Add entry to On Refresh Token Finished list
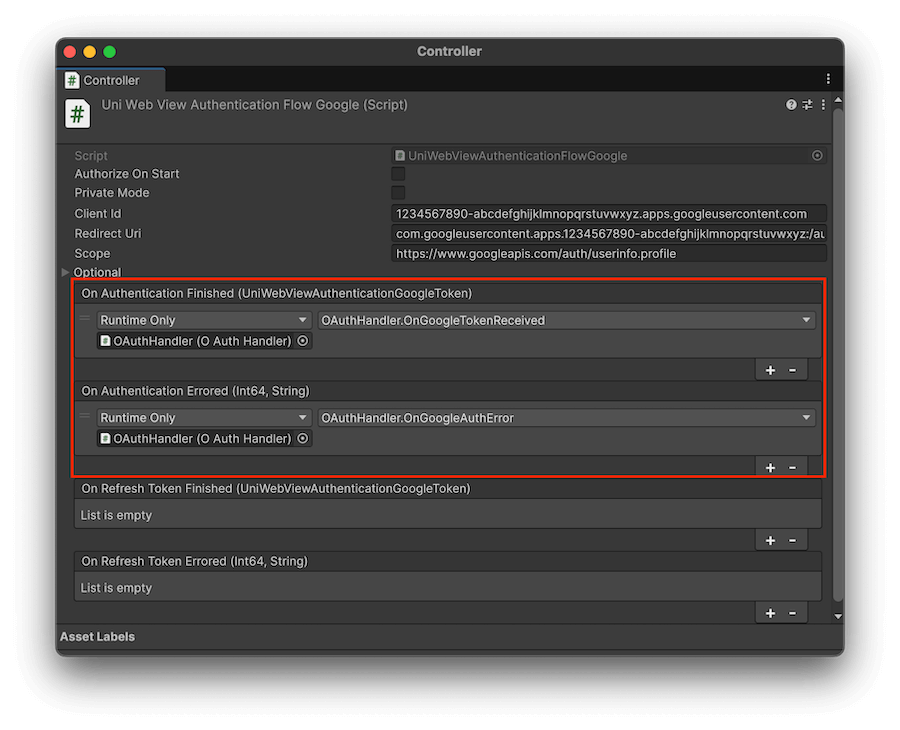Image resolution: width=900 pixels, height=730 pixels. [x=770, y=540]
